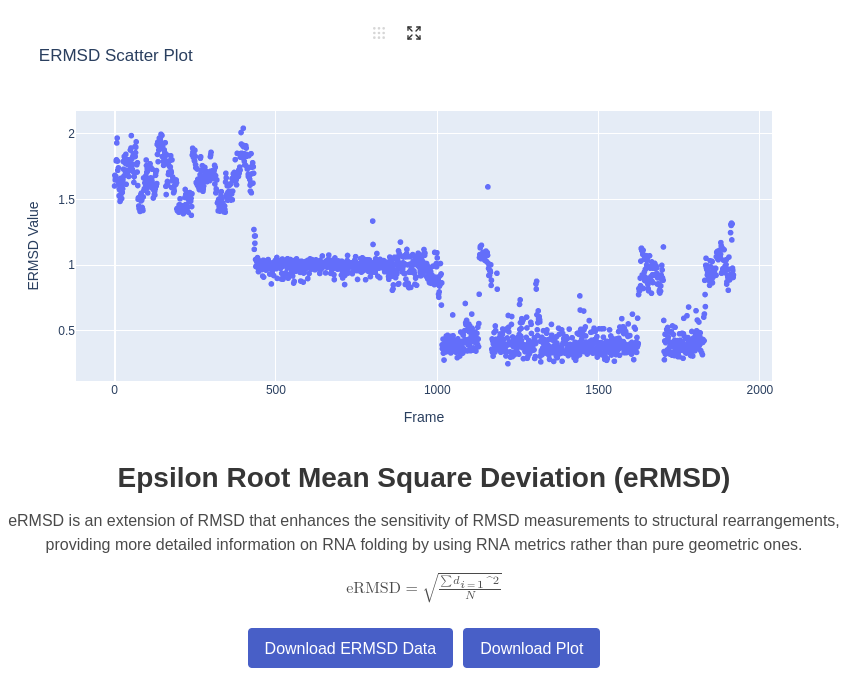This screenshot has width=849, height=673.
Task: Click the eRMSD formula expression
Action: (x=423, y=587)
